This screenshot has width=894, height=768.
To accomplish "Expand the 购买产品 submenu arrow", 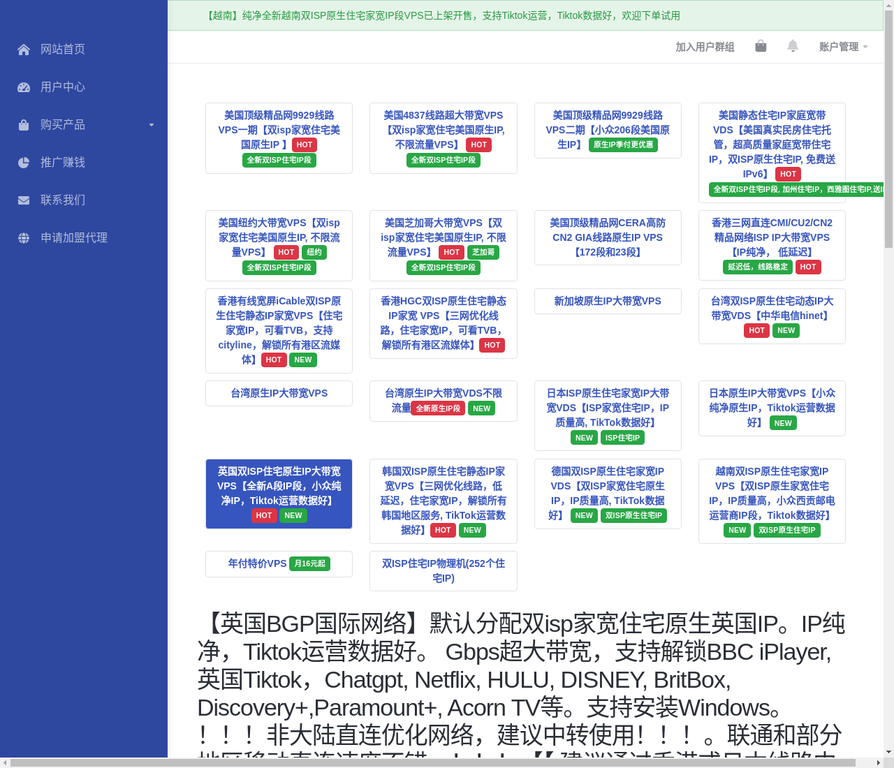I will [x=152, y=125].
